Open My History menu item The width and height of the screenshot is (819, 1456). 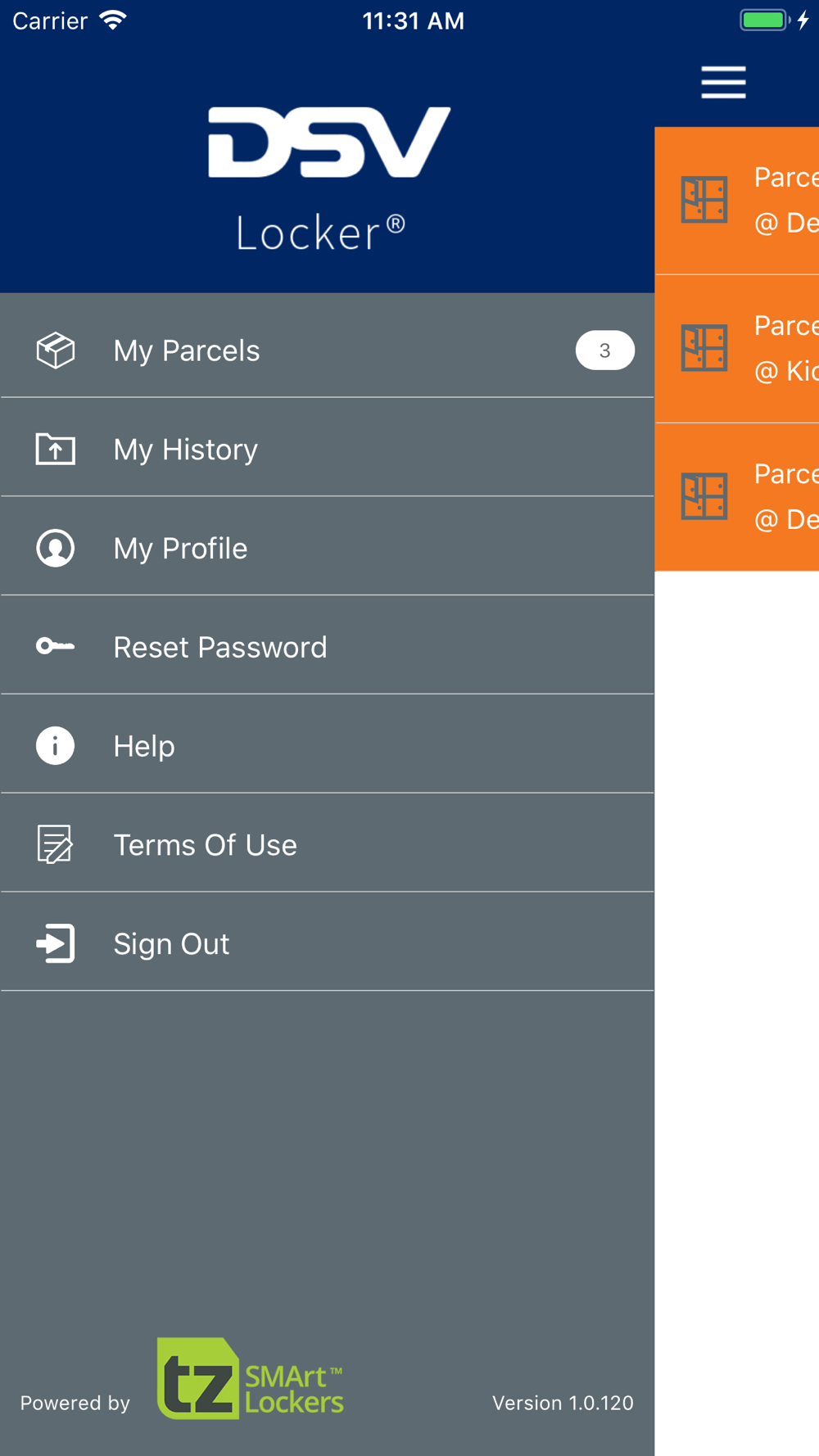click(x=328, y=449)
